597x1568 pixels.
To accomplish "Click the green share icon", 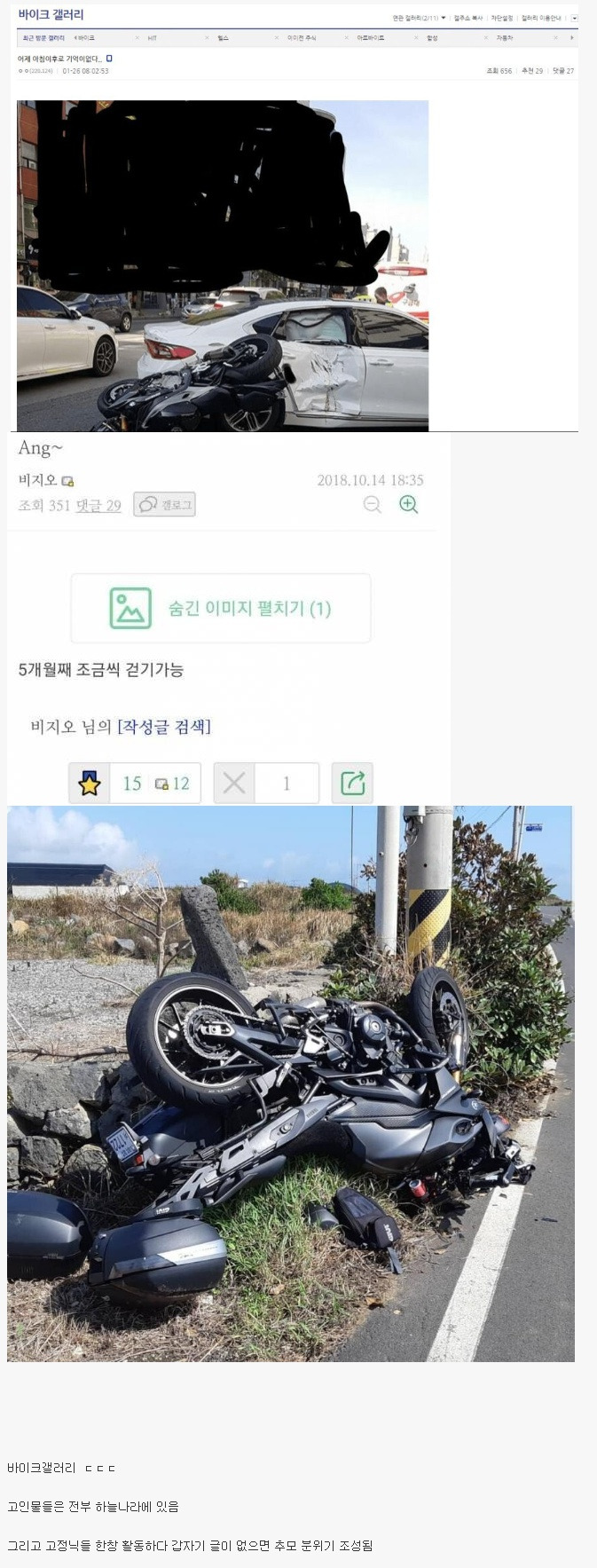I will (352, 783).
